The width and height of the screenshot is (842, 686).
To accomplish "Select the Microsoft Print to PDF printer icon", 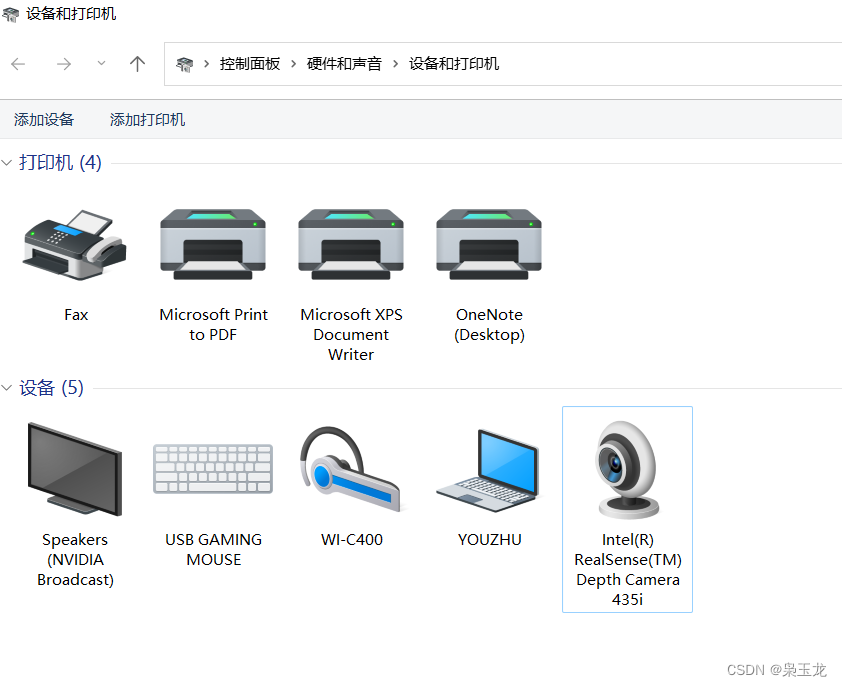I will [x=213, y=244].
